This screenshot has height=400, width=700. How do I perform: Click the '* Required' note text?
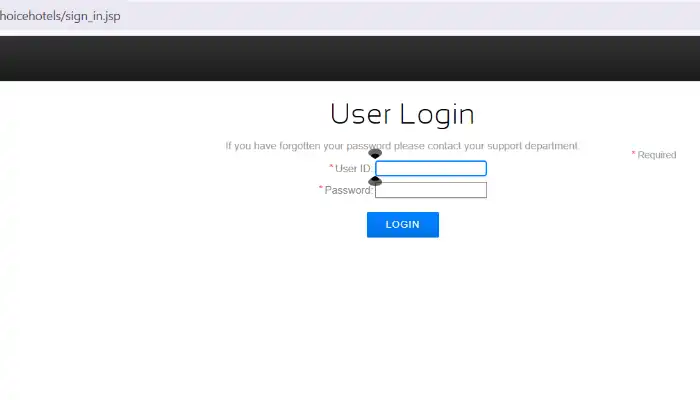654,155
